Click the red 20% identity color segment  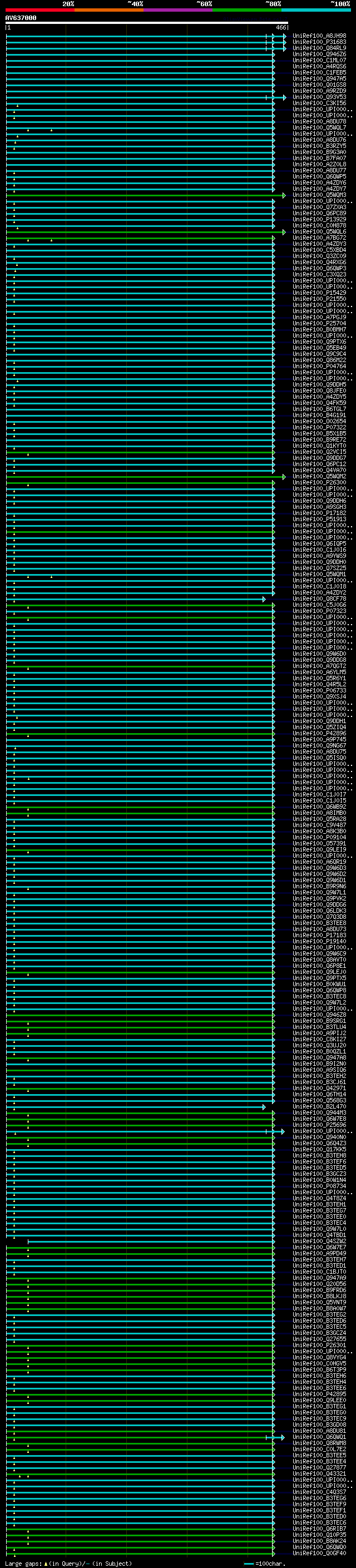(39, 10)
